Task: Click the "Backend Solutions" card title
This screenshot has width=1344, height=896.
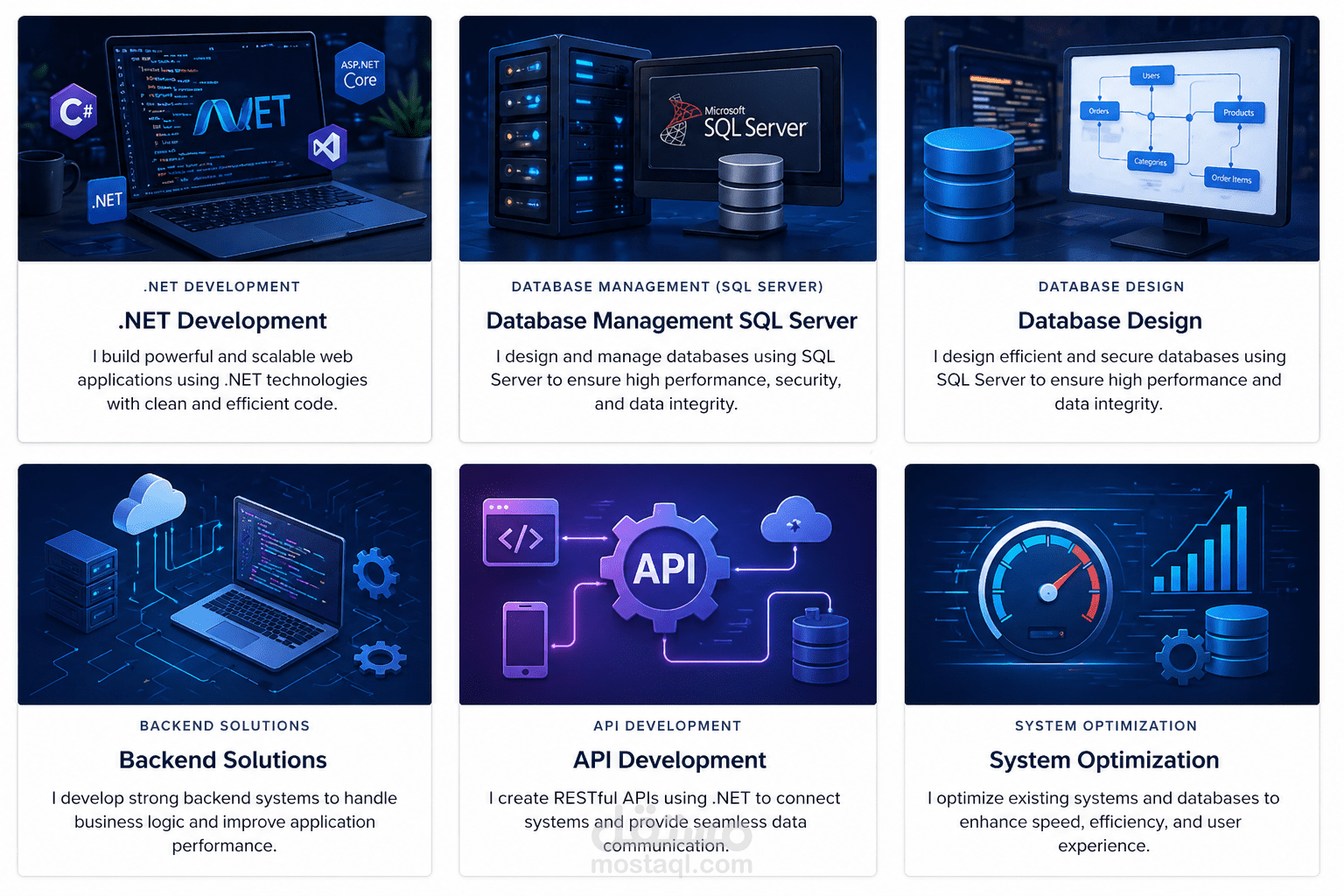Action: click(223, 760)
